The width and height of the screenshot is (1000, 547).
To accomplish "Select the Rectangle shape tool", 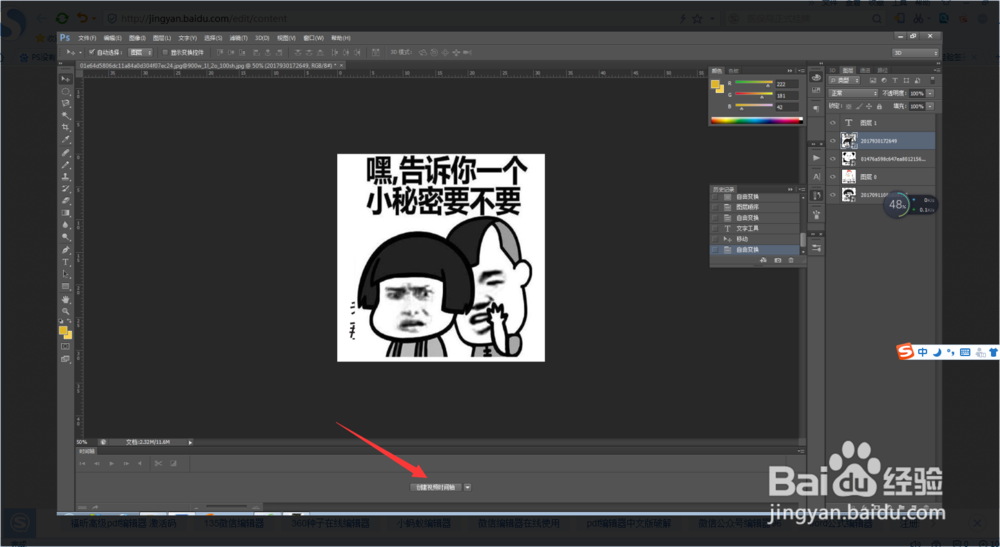I will pyautogui.click(x=66, y=286).
